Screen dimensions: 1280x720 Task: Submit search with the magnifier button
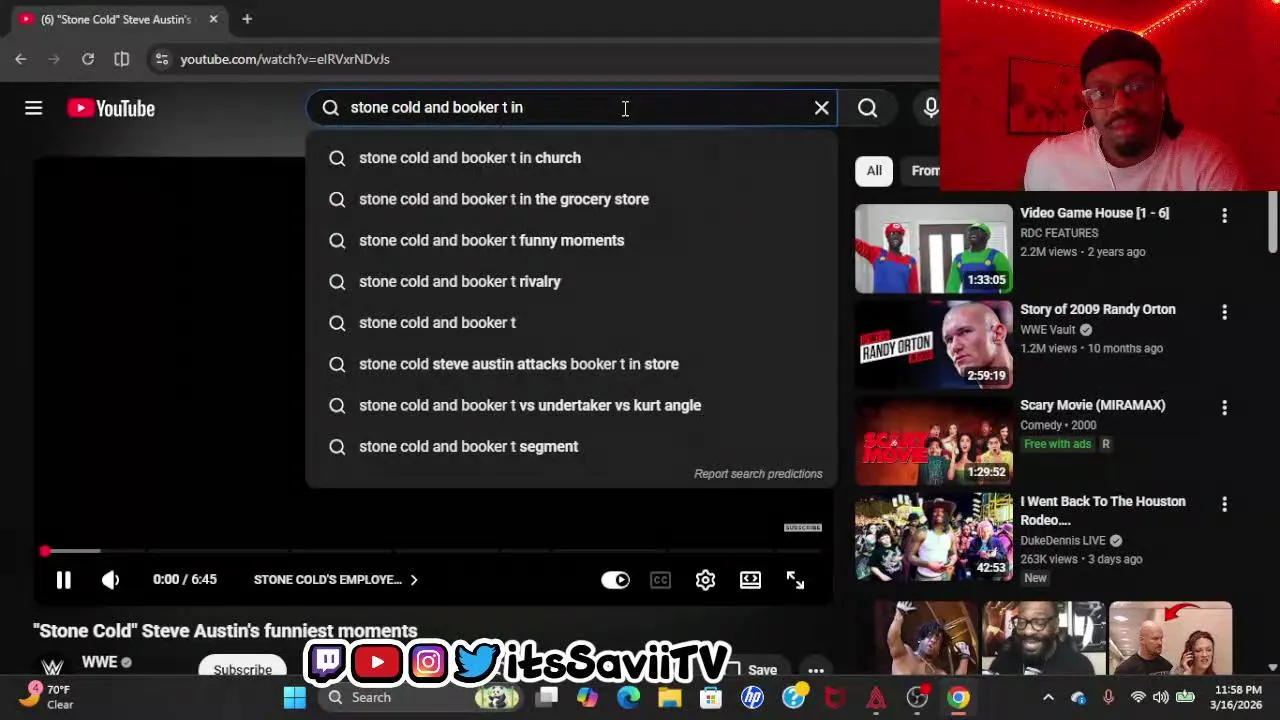click(867, 108)
